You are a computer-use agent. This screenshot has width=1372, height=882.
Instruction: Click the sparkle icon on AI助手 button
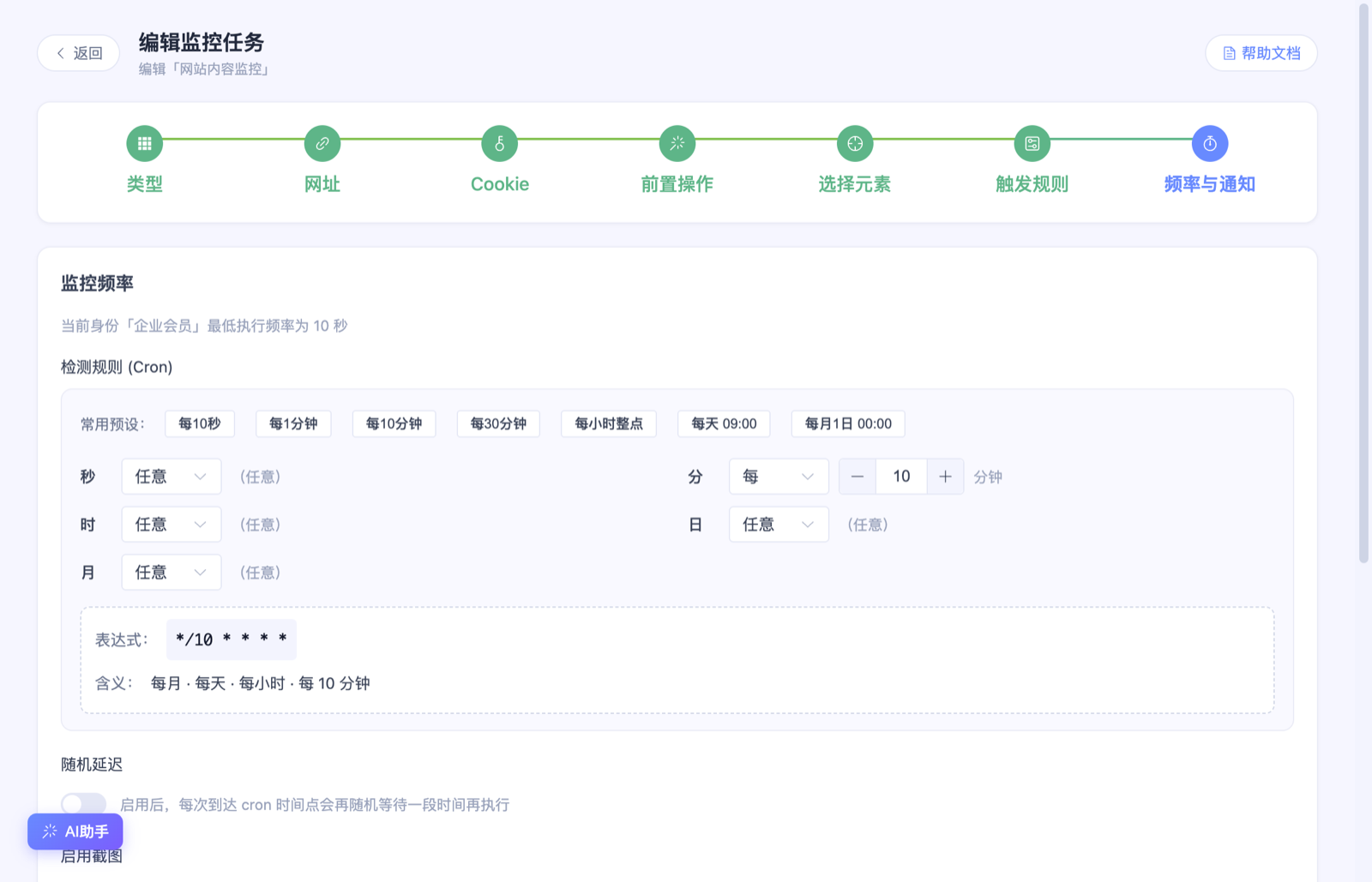pyautogui.click(x=50, y=831)
